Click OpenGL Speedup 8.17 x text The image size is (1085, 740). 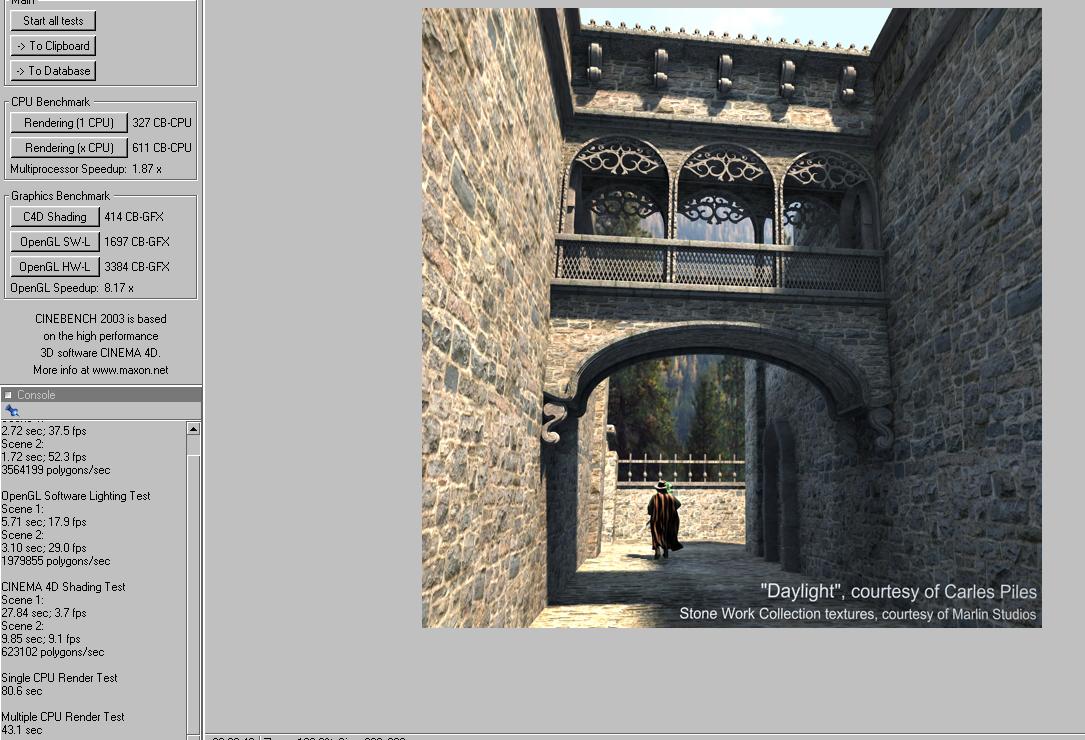tap(72, 288)
